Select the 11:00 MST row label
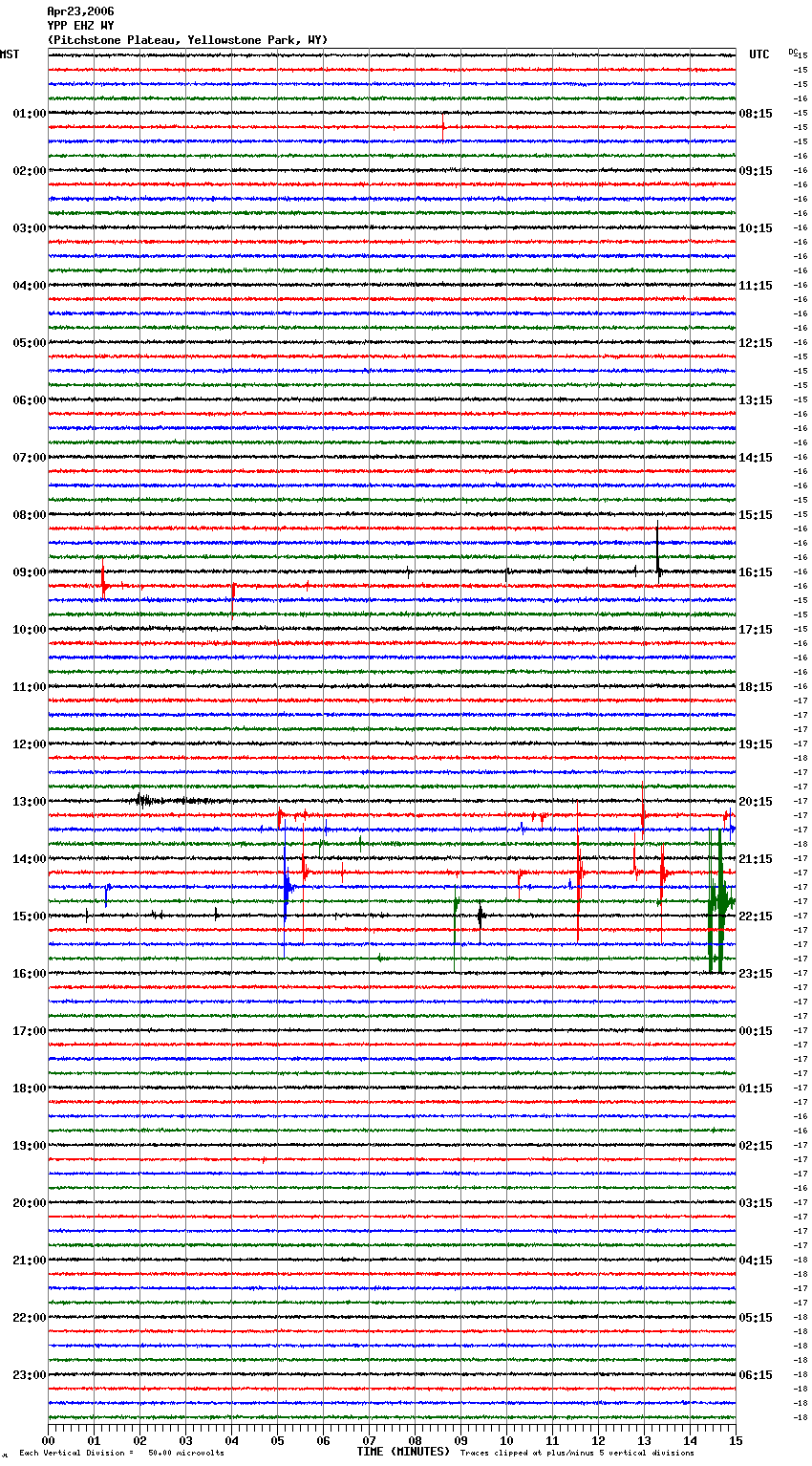Screen dimensions: 812x1466 29,687
